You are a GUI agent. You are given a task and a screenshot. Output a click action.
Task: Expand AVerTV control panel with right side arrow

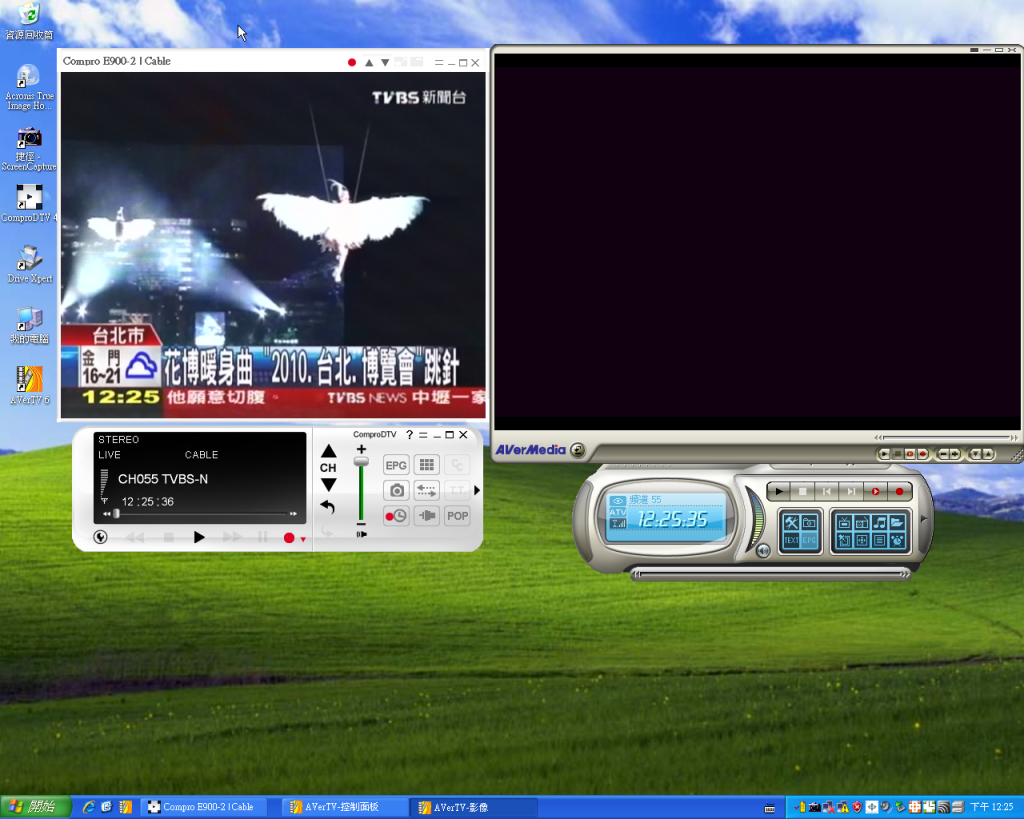point(924,519)
